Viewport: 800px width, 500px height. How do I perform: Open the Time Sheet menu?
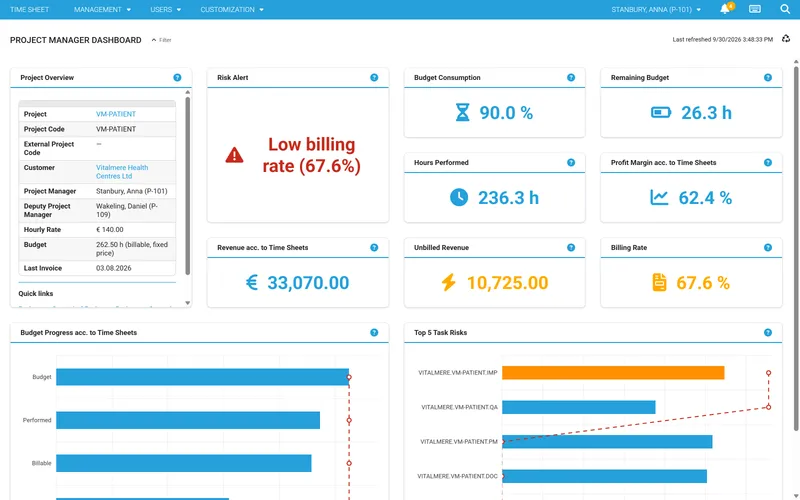click(30, 9)
